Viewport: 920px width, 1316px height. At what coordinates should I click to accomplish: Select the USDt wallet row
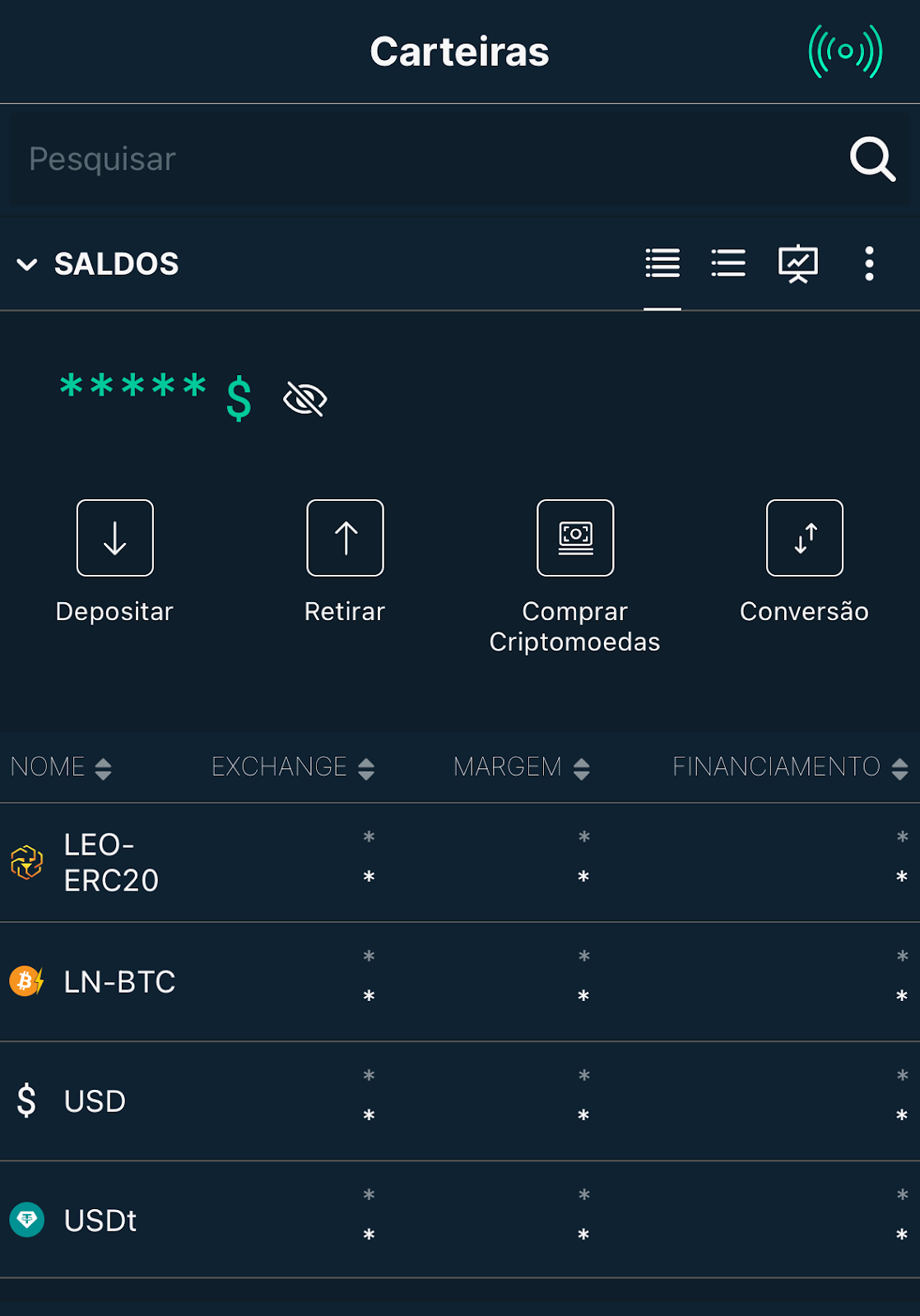460,1220
